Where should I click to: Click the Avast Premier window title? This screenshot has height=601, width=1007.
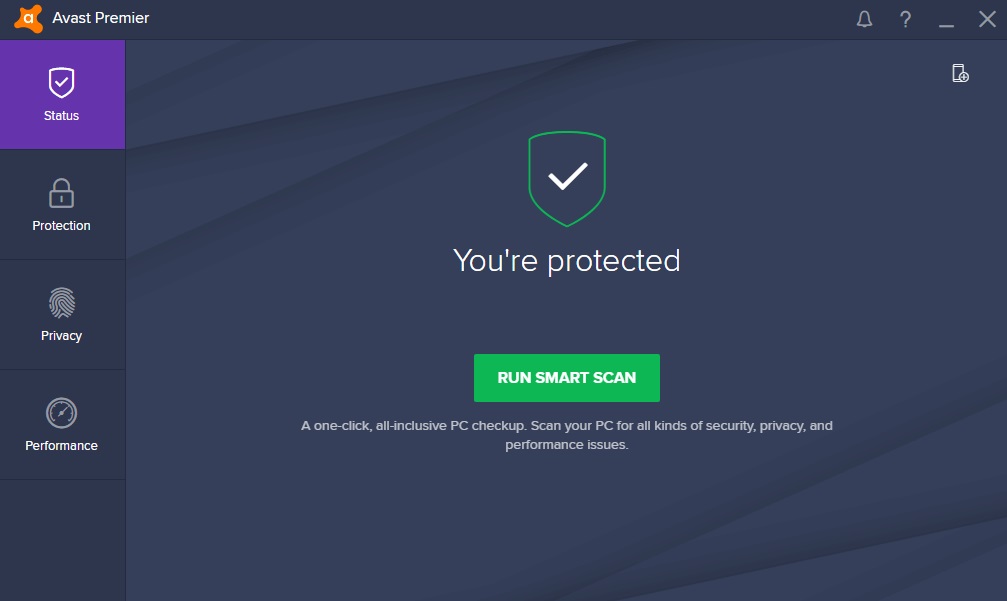point(101,18)
